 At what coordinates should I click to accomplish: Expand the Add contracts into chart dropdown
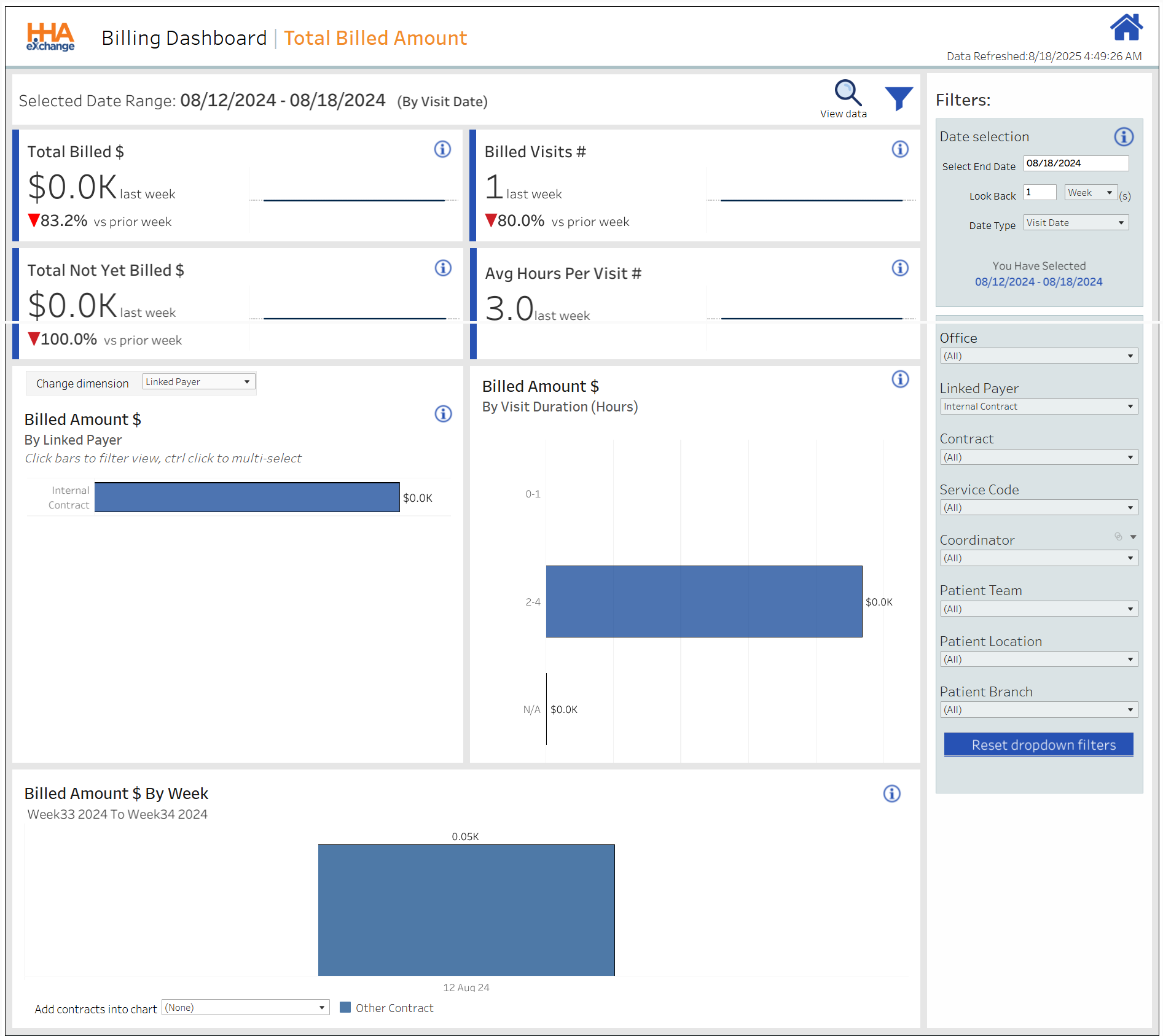tap(245, 1007)
